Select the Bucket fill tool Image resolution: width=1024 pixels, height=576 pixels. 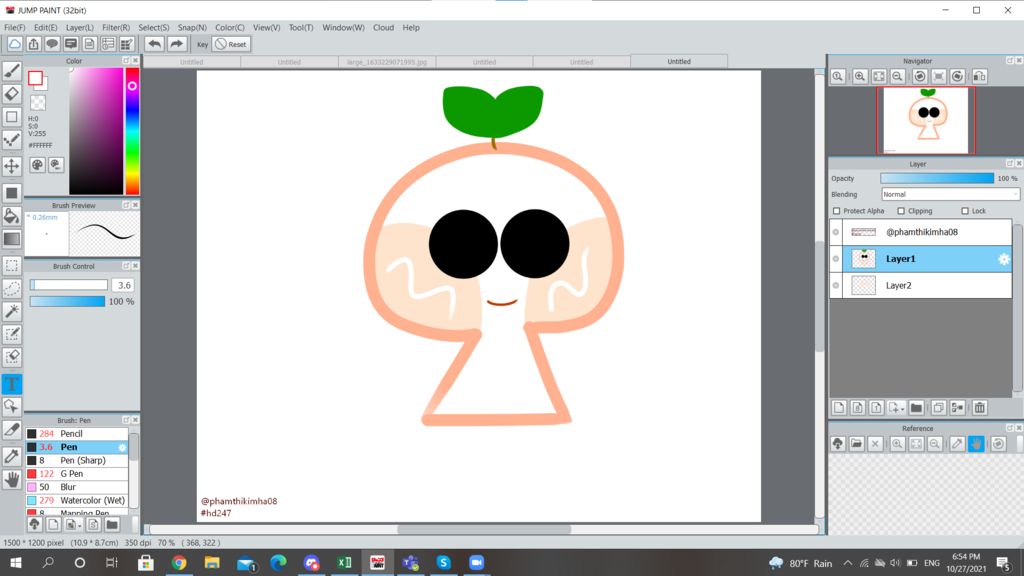[12, 216]
